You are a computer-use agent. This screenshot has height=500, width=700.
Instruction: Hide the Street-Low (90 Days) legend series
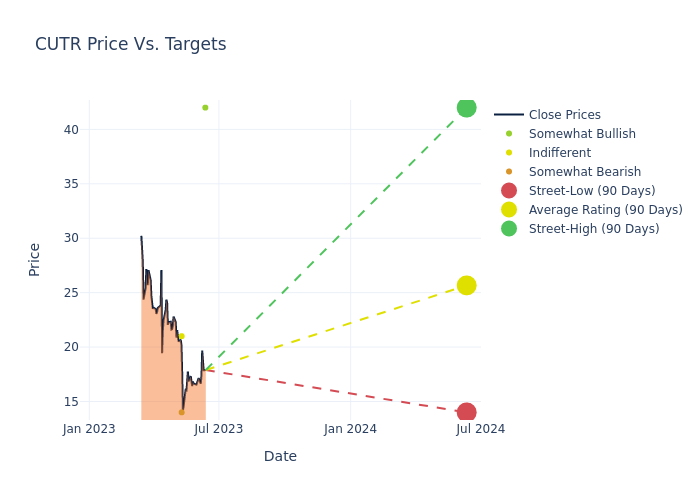point(592,191)
